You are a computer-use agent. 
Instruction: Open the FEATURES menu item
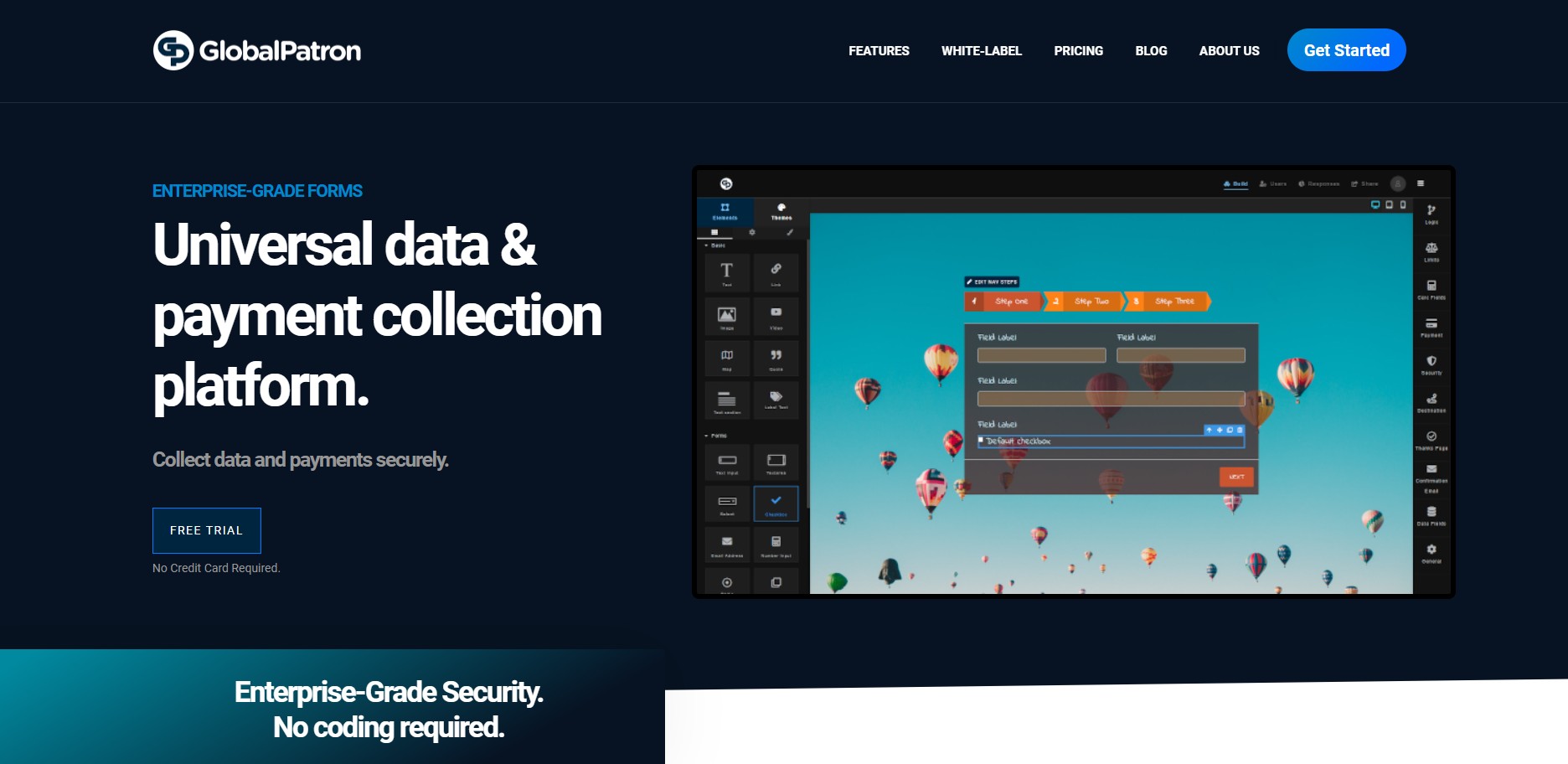(x=878, y=51)
